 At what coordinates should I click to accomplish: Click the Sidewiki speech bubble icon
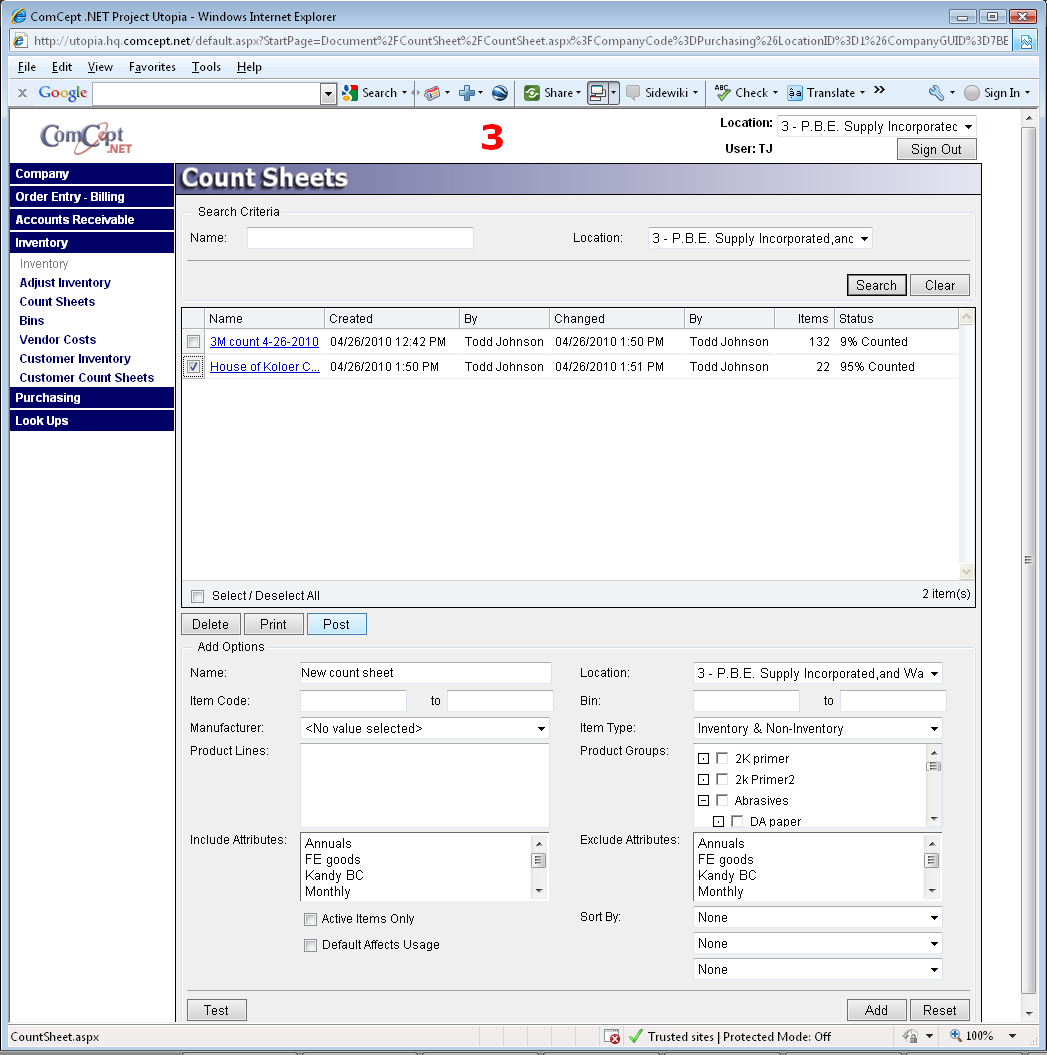point(634,93)
